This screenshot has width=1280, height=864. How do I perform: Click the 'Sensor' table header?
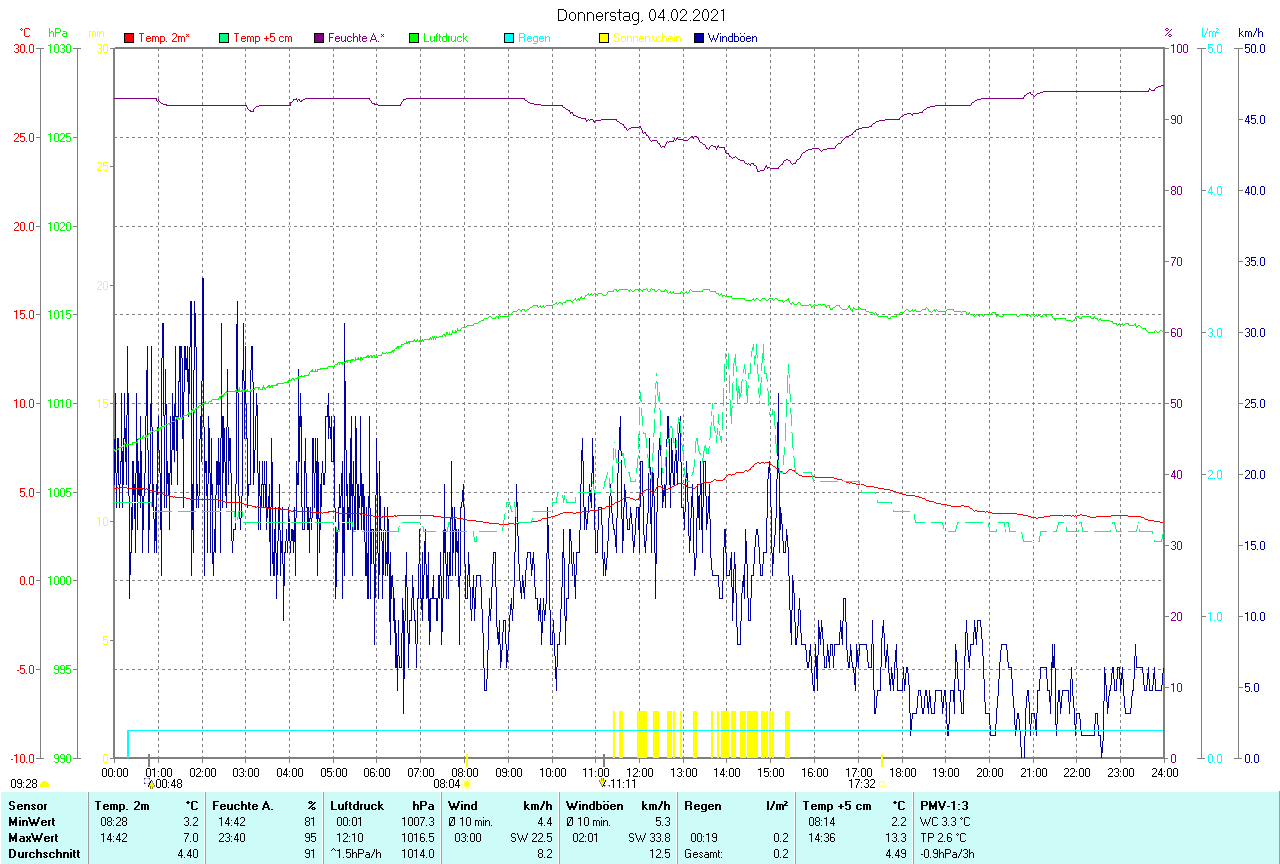[26, 805]
